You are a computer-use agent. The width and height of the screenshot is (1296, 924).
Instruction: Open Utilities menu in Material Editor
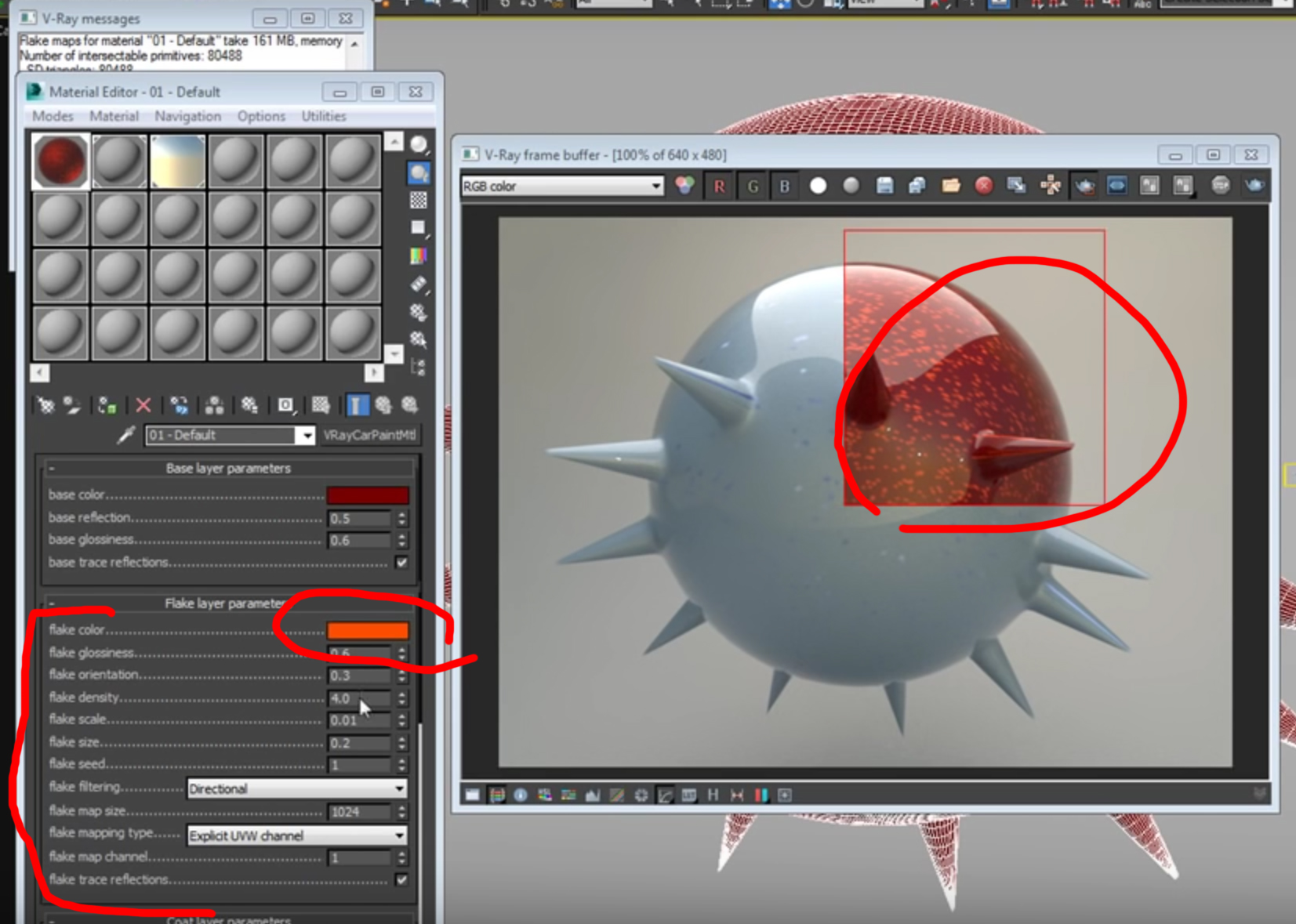[324, 116]
